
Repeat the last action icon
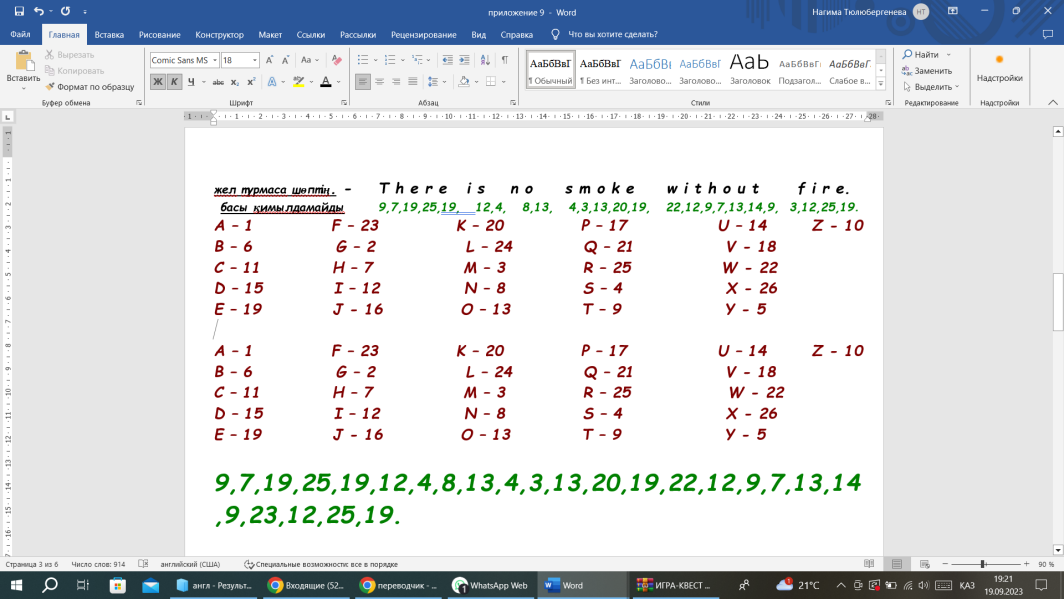65,12
